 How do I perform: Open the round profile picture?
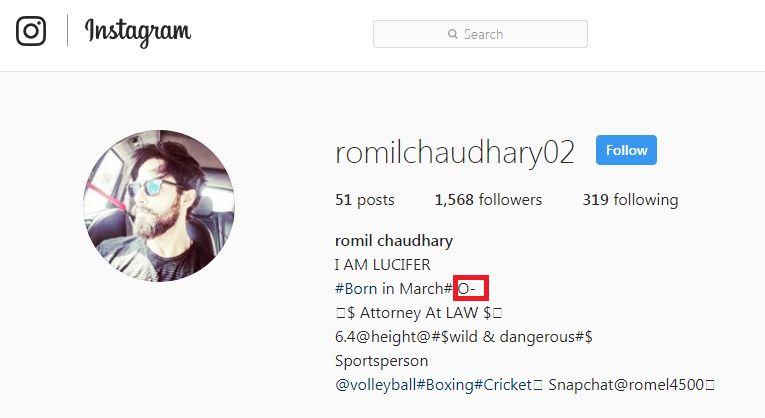pos(159,206)
